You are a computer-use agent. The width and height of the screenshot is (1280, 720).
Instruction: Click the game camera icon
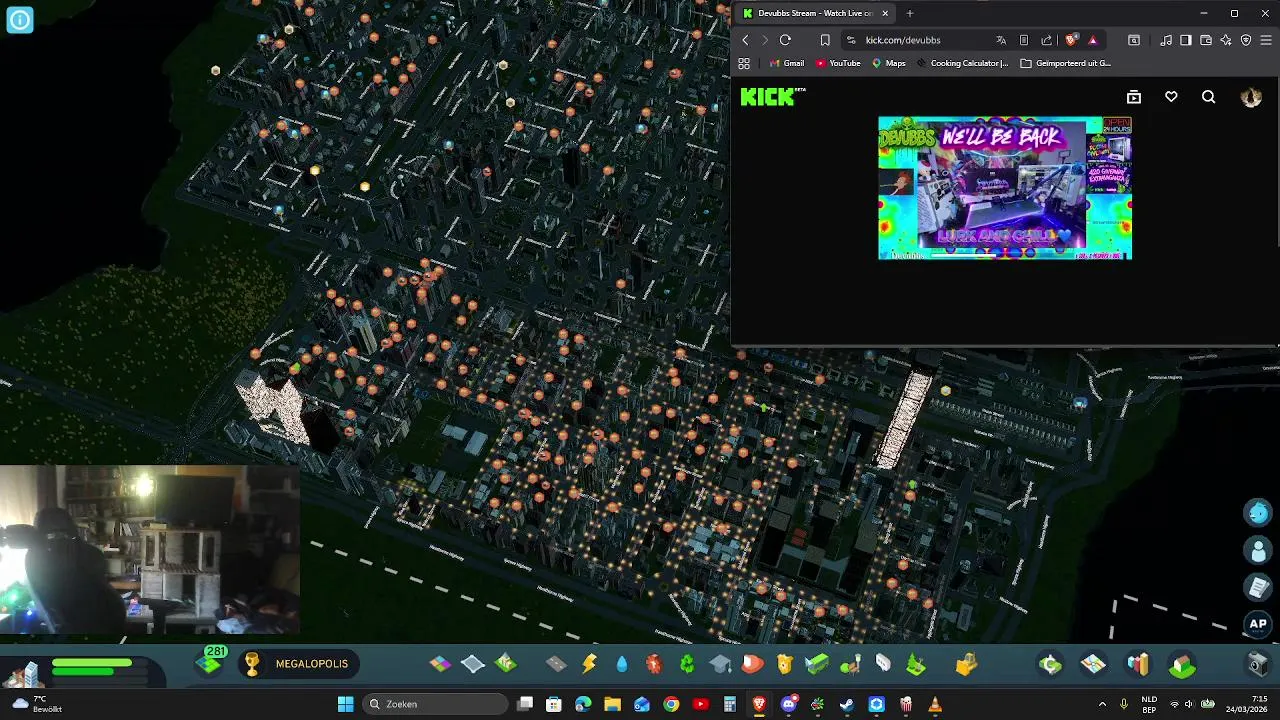pyautogui.click(x=1258, y=664)
